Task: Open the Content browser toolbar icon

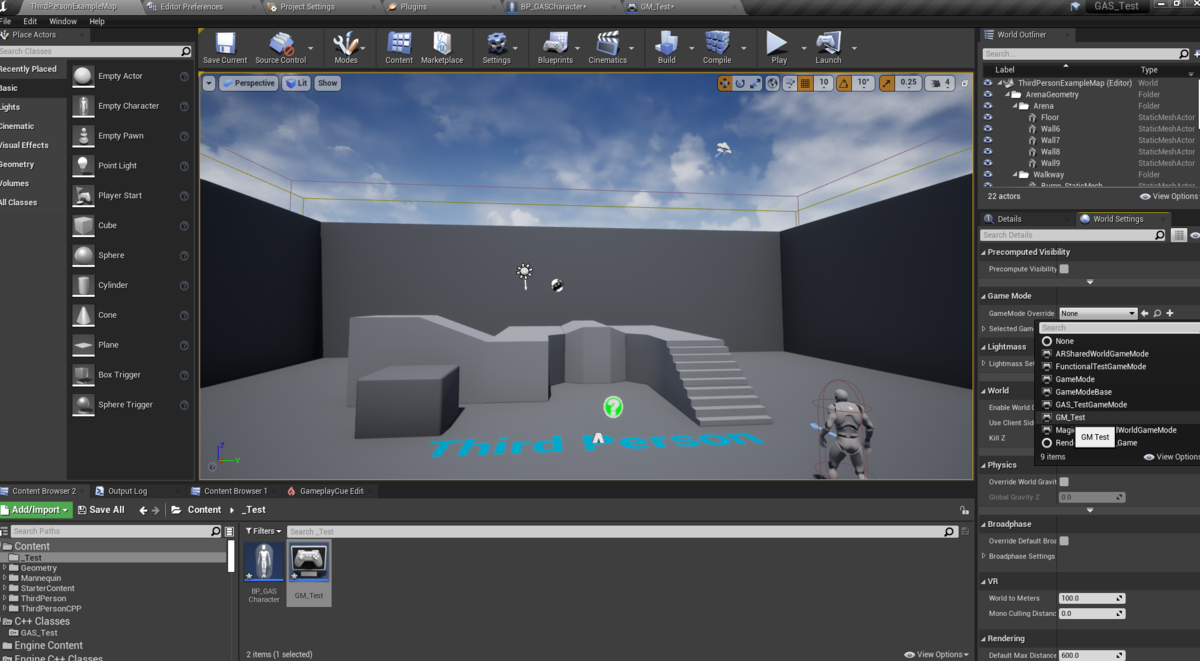Action: pos(399,47)
